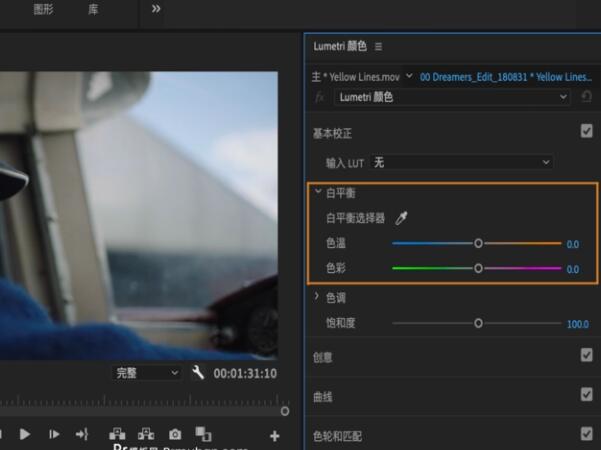Open the button editor plus icon
This screenshot has height=450, width=601.
coord(274,436)
